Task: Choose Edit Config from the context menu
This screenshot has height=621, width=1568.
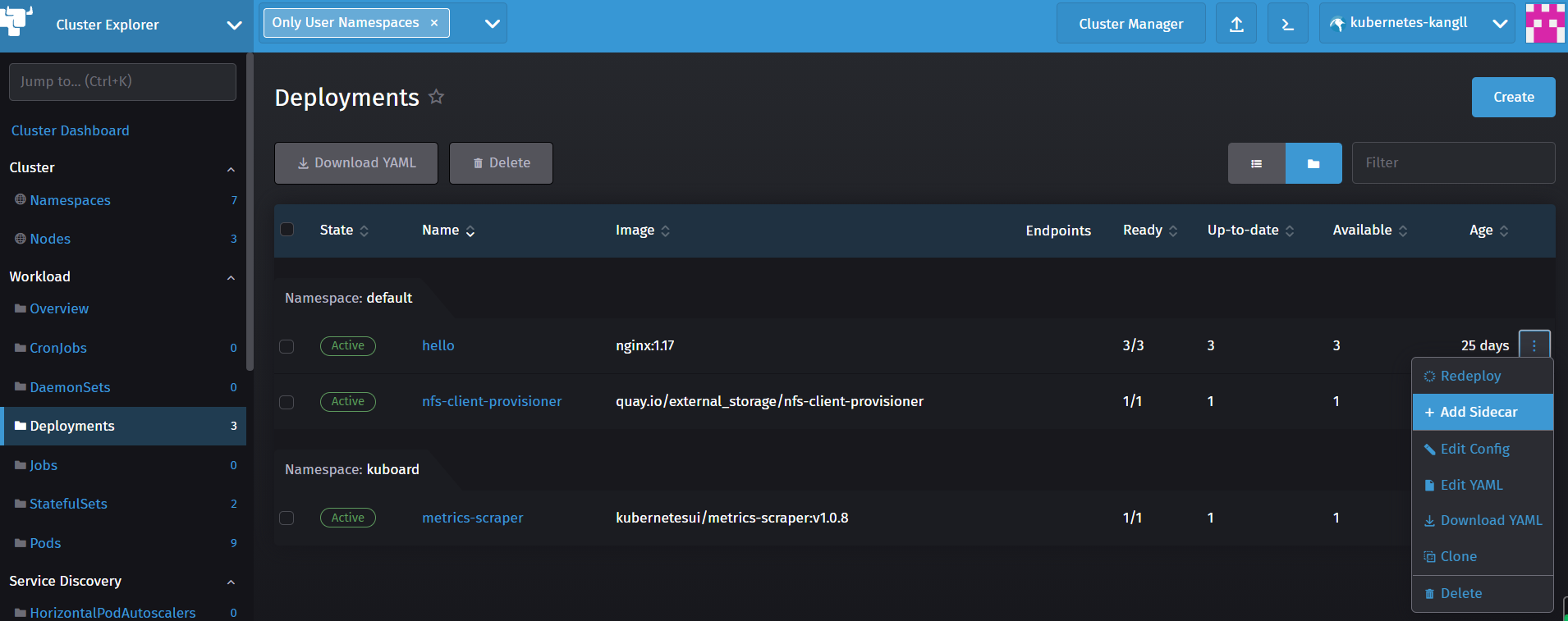Action: click(x=1483, y=449)
